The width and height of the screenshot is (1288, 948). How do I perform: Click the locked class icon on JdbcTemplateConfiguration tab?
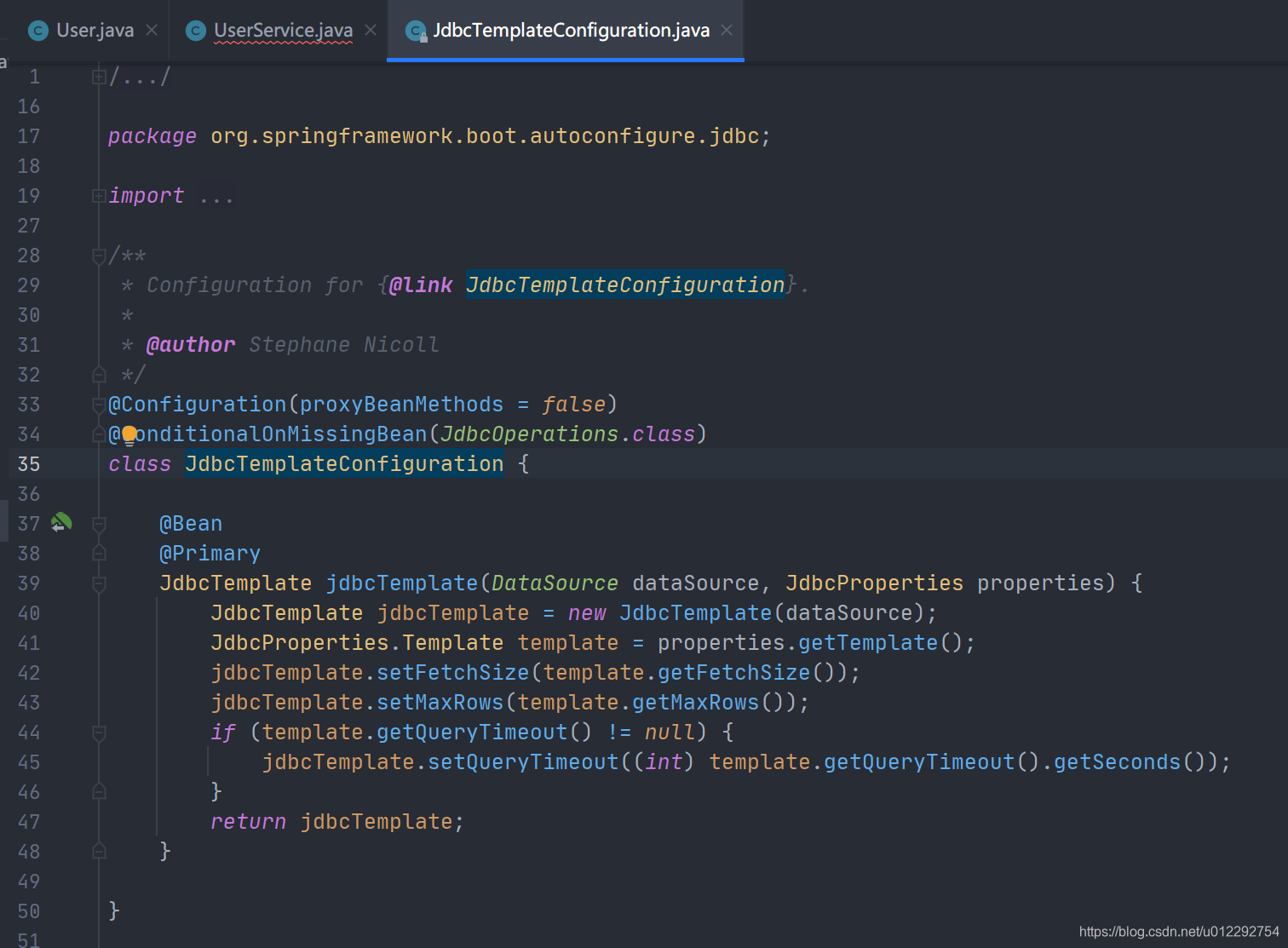(x=416, y=32)
